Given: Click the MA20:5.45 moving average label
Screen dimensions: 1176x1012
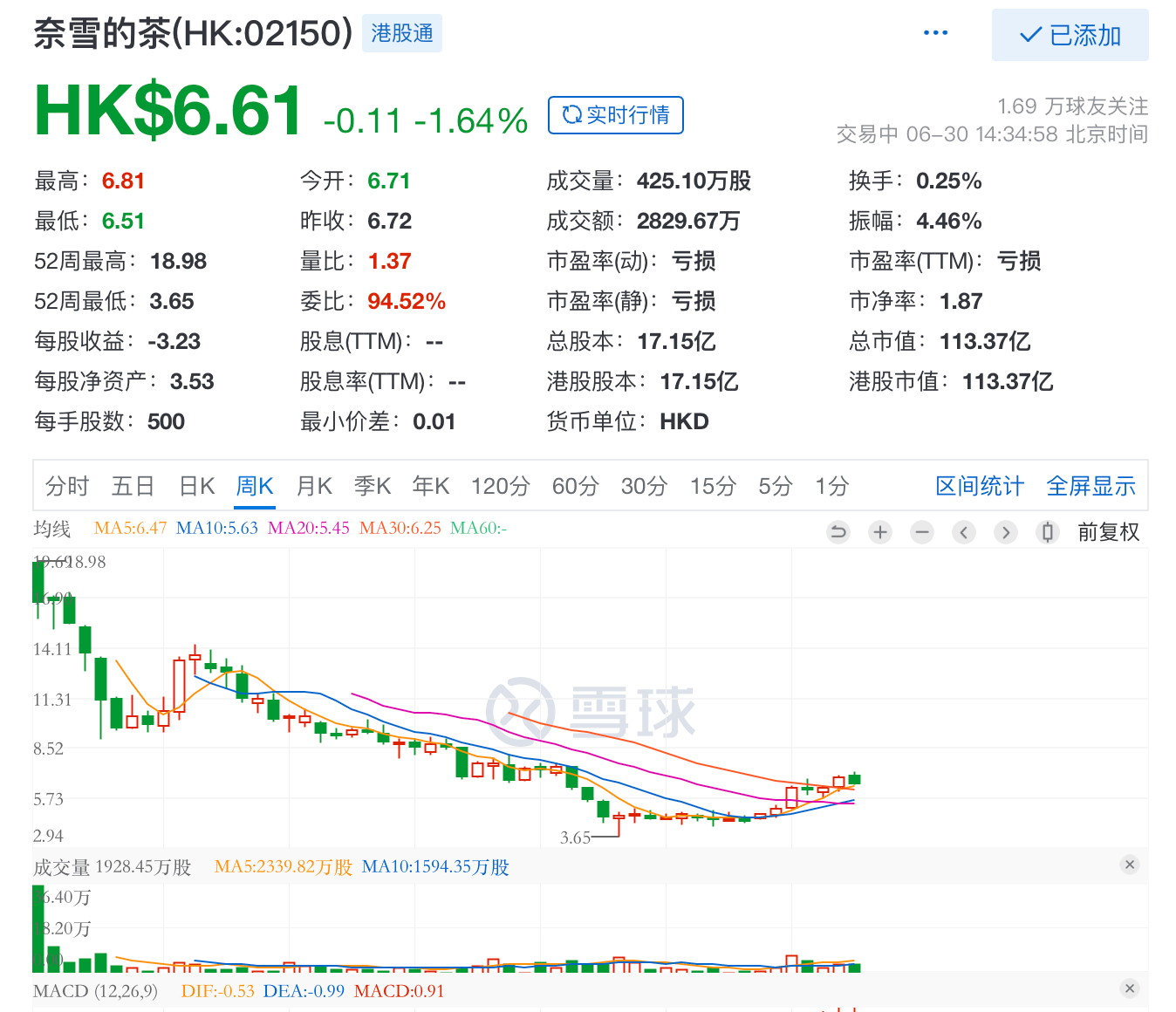Looking at the screenshot, I should (x=309, y=528).
